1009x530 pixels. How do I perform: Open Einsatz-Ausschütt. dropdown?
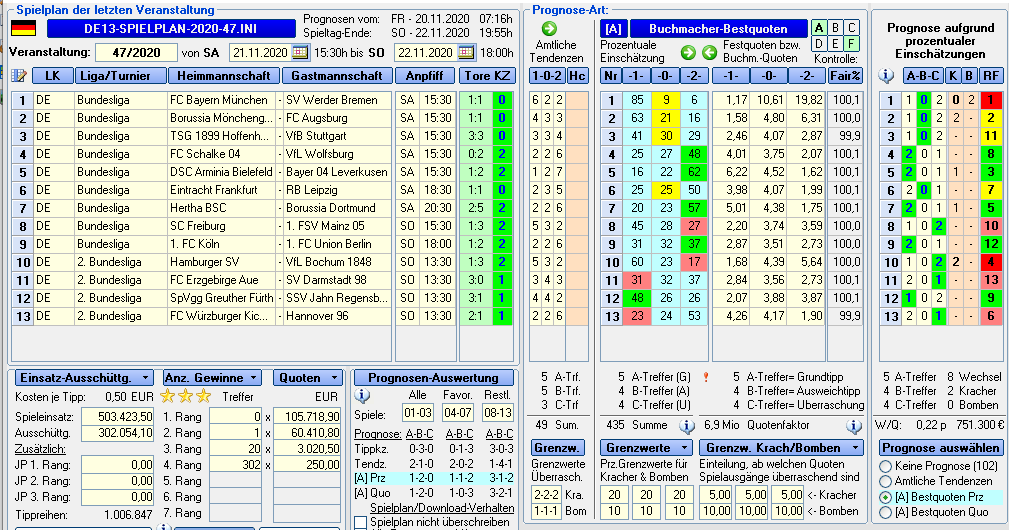pos(84,378)
